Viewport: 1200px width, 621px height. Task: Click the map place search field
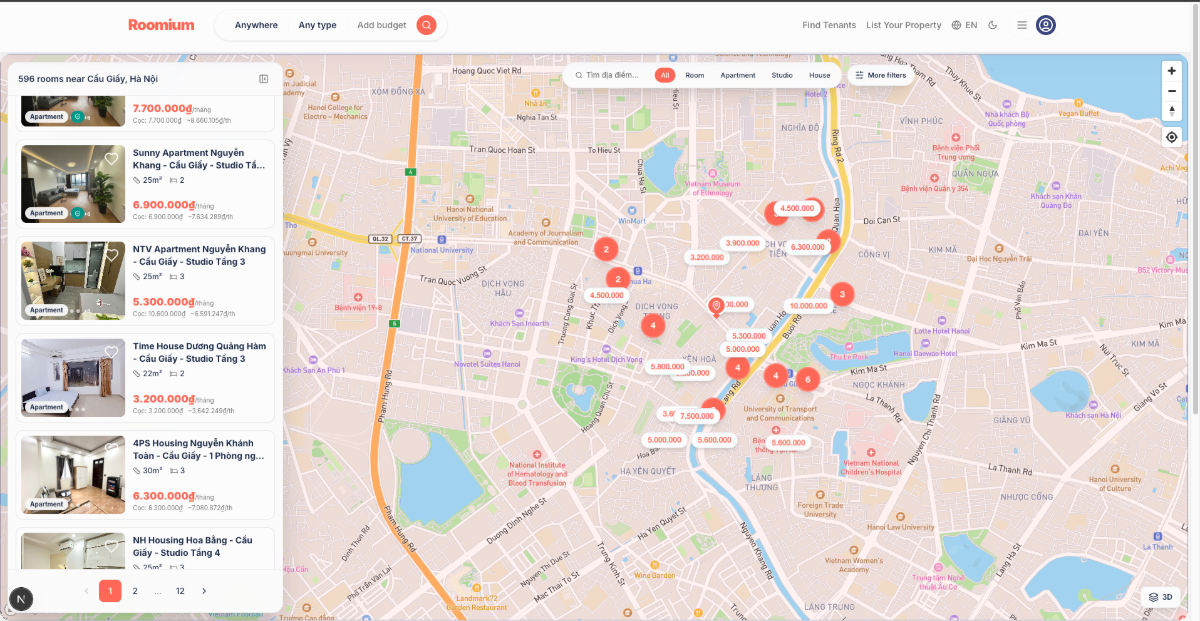610,75
